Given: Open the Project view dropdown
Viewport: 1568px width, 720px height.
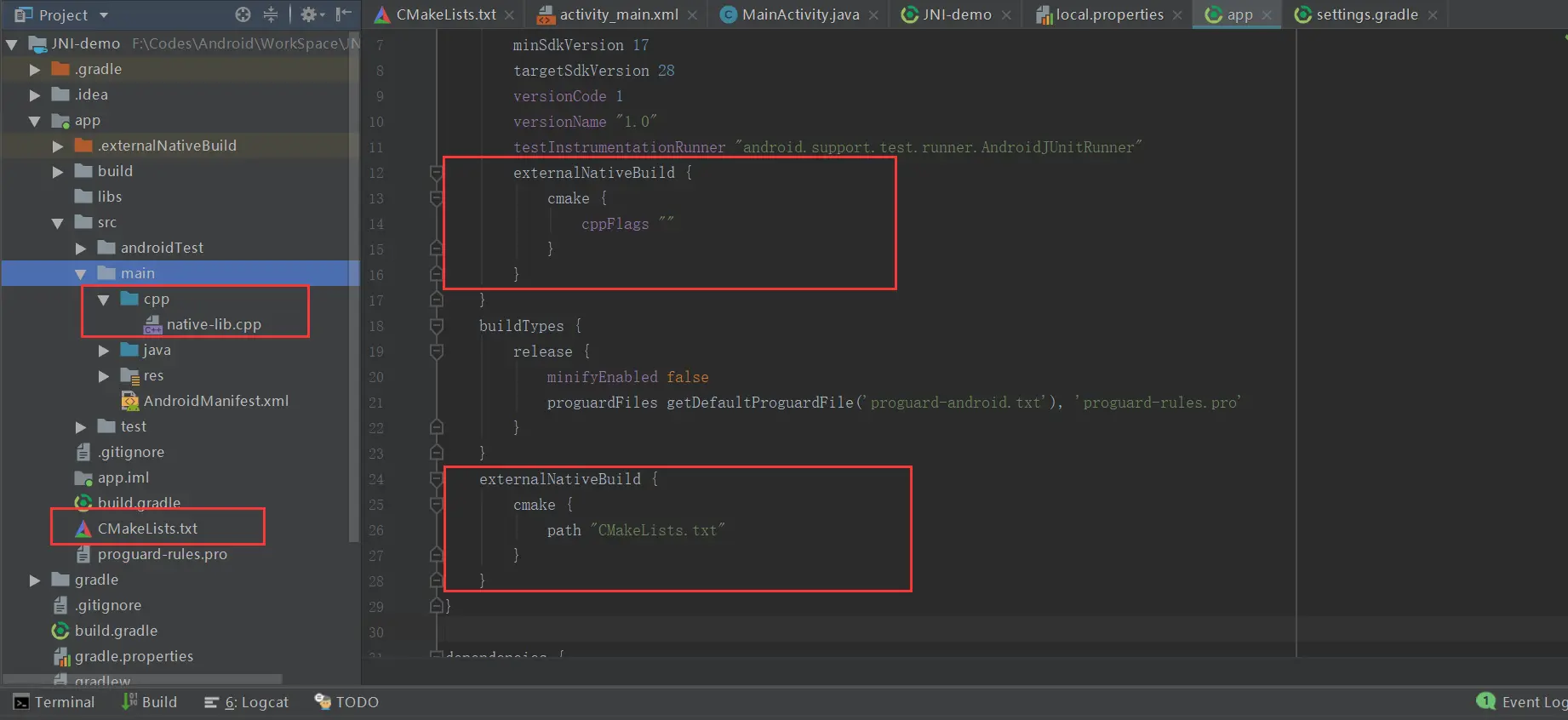Looking at the screenshot, I should click(x=104, y=15).
